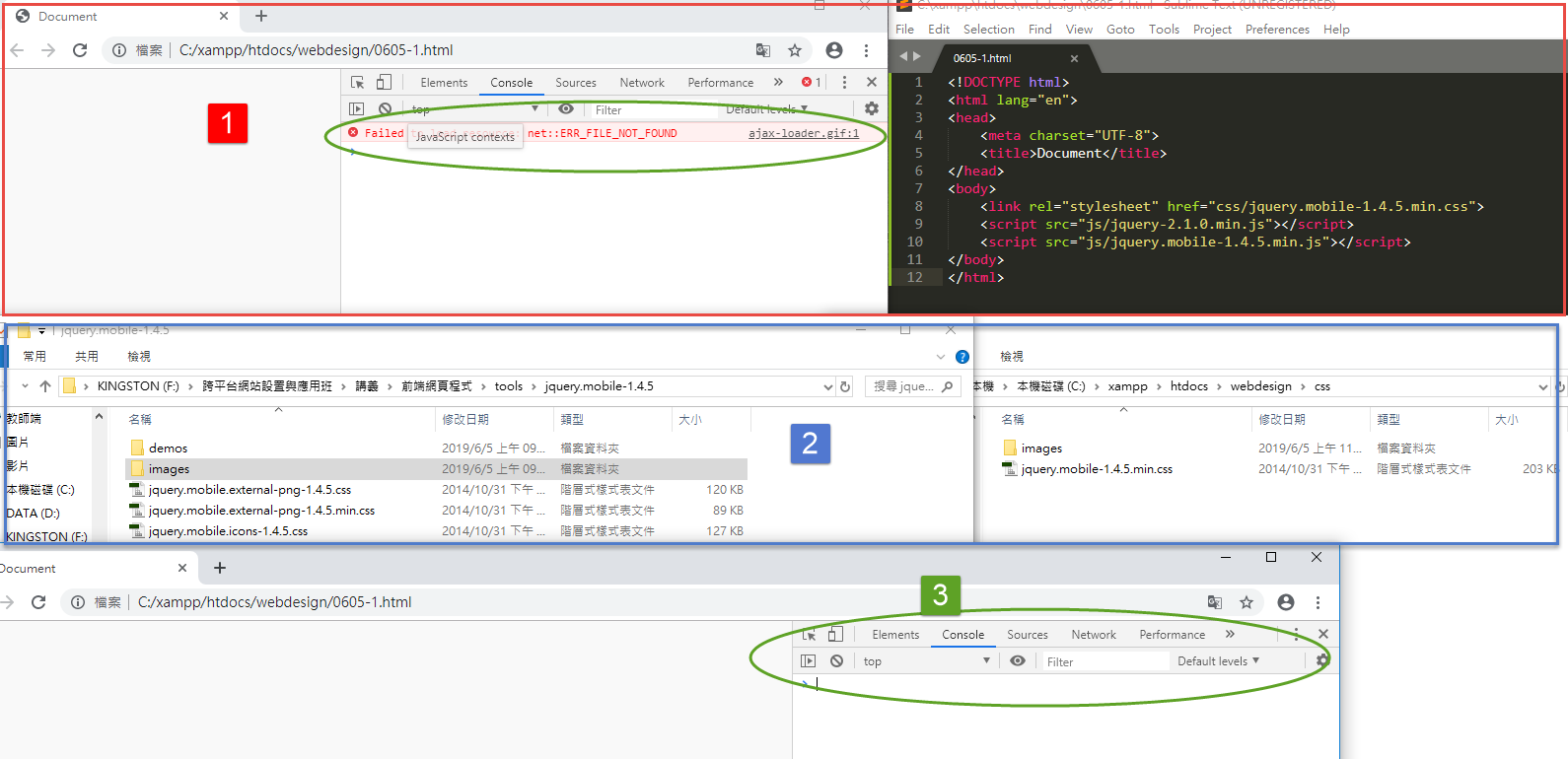Open the Preferences menu in Sublime Text
The width and height of the screenshot is (1568, 759).
coord(1277,30)
